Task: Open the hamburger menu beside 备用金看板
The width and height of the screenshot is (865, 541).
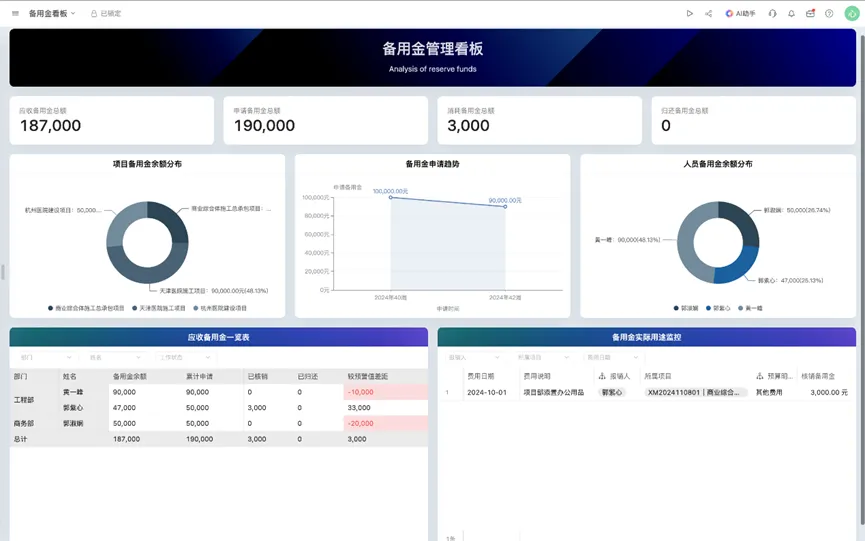Action: tap(15, 13)
